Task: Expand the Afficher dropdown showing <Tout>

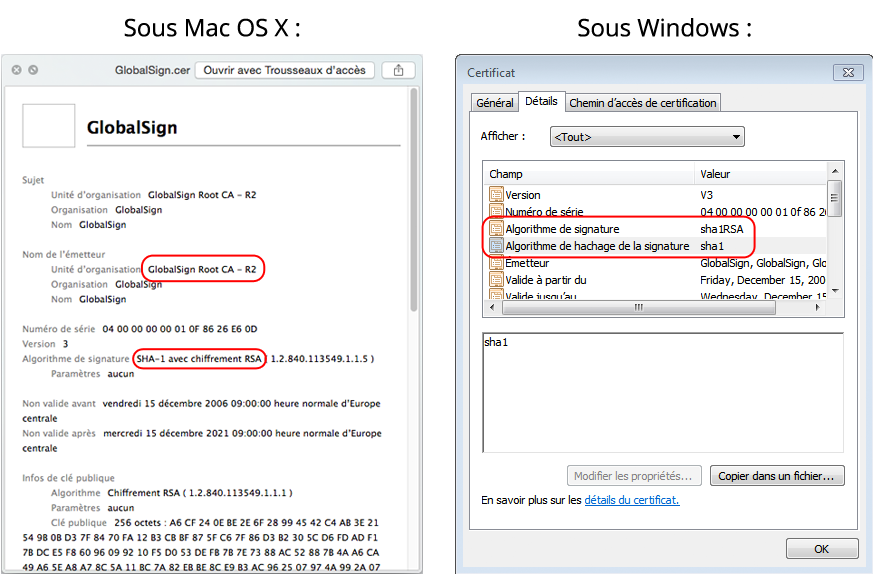Action: tap(647, 137)
